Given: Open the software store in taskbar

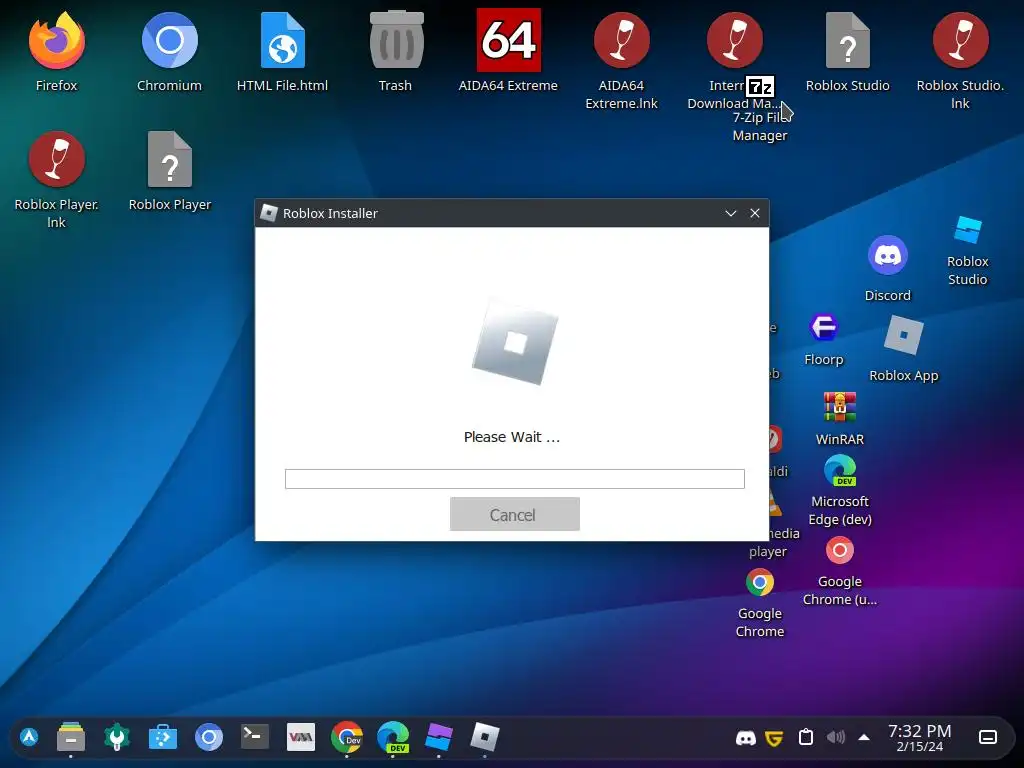Looking at the screenshot, I should point(163,737).
